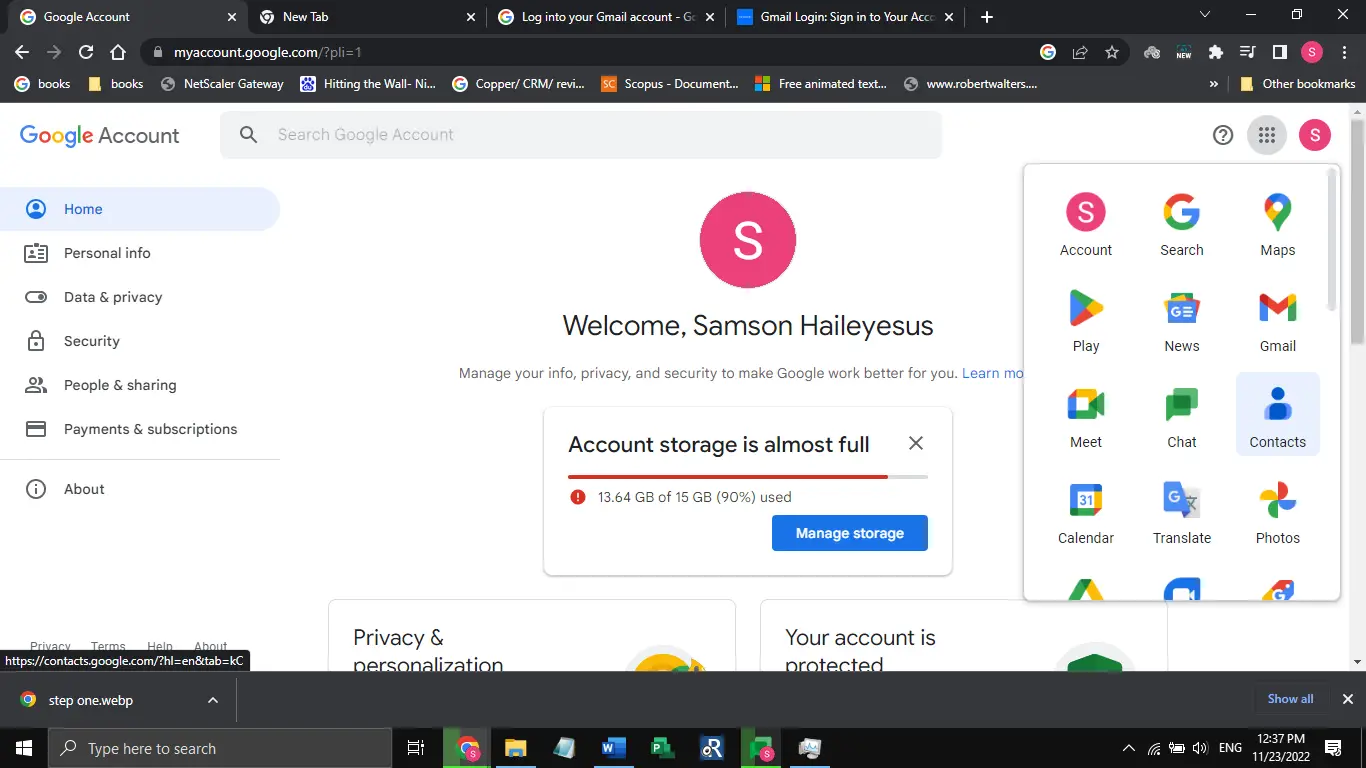Open the Account app in apps panel
Screen dimensions: 1366x768
coord(1086,224)
